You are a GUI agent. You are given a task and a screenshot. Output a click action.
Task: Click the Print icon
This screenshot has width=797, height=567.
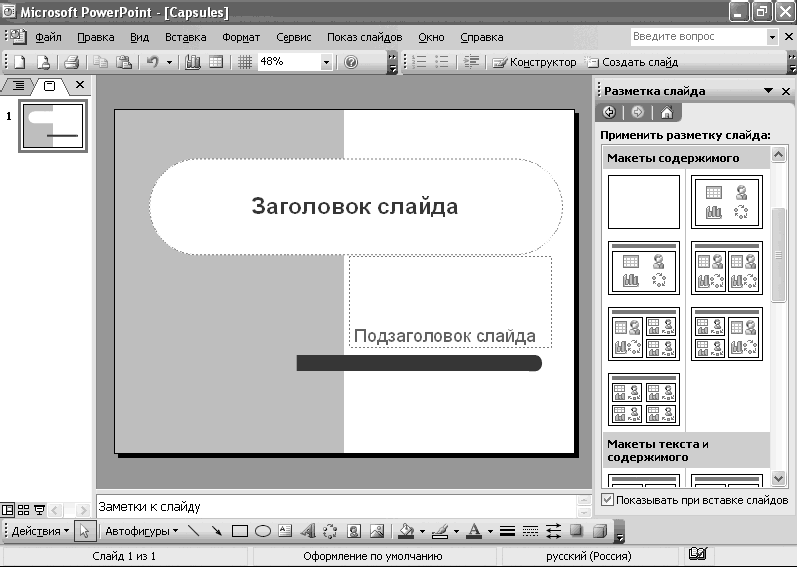(x=72, y=62)
